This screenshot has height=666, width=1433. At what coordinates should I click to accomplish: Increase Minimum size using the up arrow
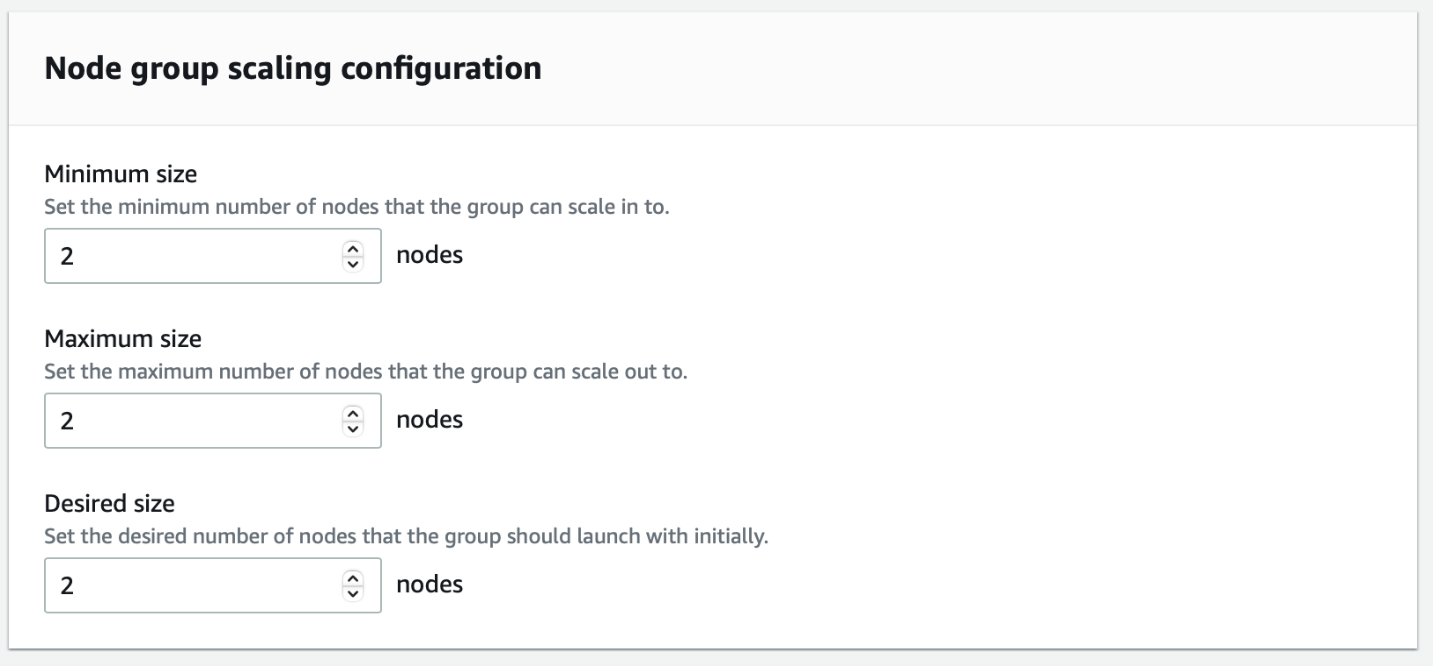[351, 250]
